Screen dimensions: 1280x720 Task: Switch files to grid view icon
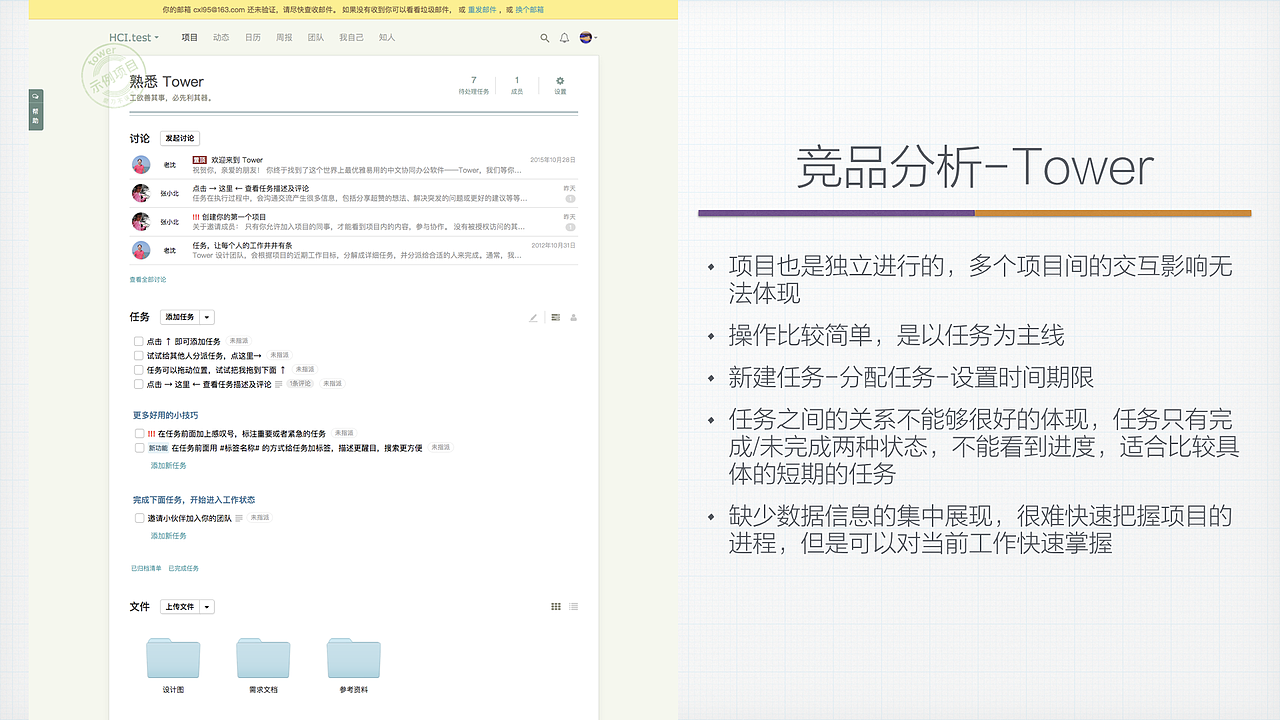(x=556, y=606)
